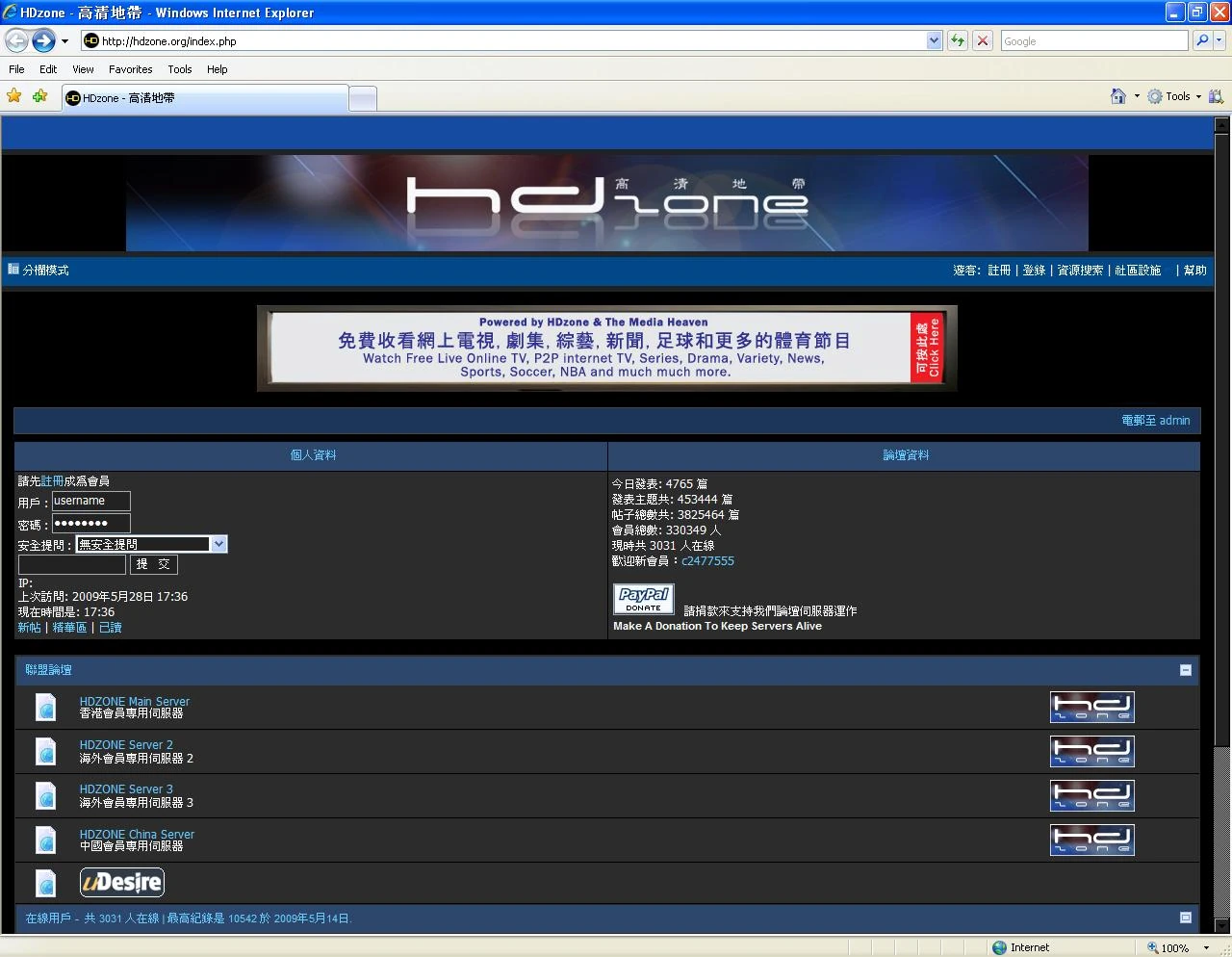The image size is (1232, 957).
Task: Open the HDZONE Main Server forum link
Action: pos(134,701)
